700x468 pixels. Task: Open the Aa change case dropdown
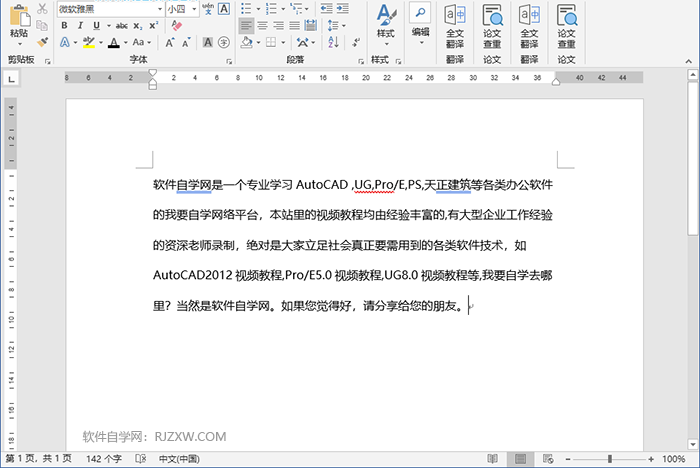coord(142,42)
